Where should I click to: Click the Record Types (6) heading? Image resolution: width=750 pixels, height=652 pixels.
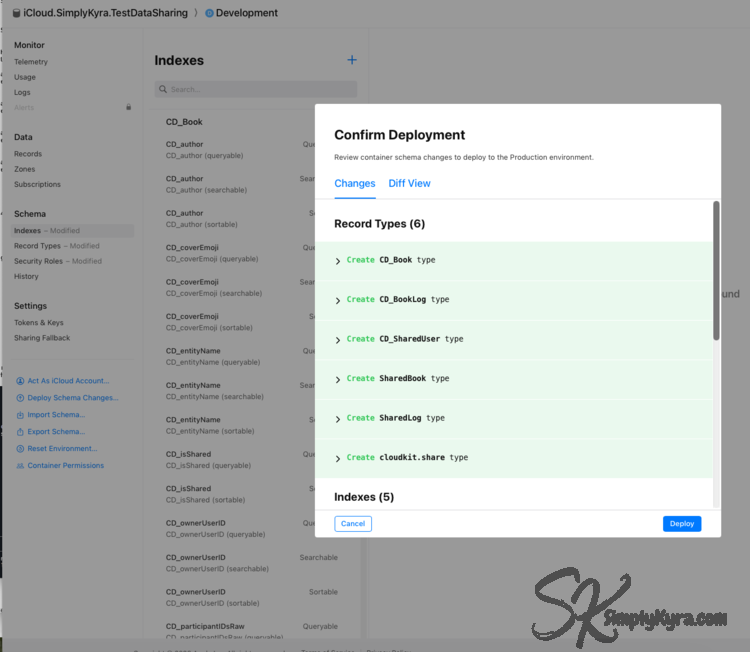point(379,224)
